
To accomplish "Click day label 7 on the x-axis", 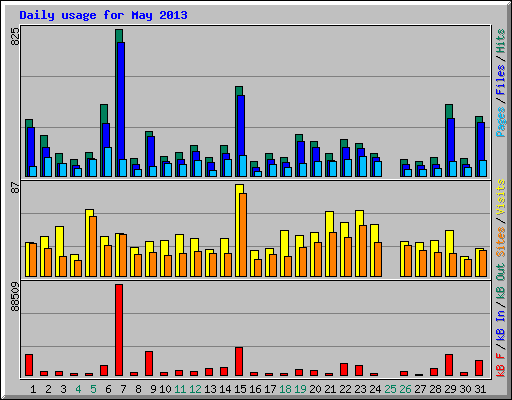I will (123, 389).
